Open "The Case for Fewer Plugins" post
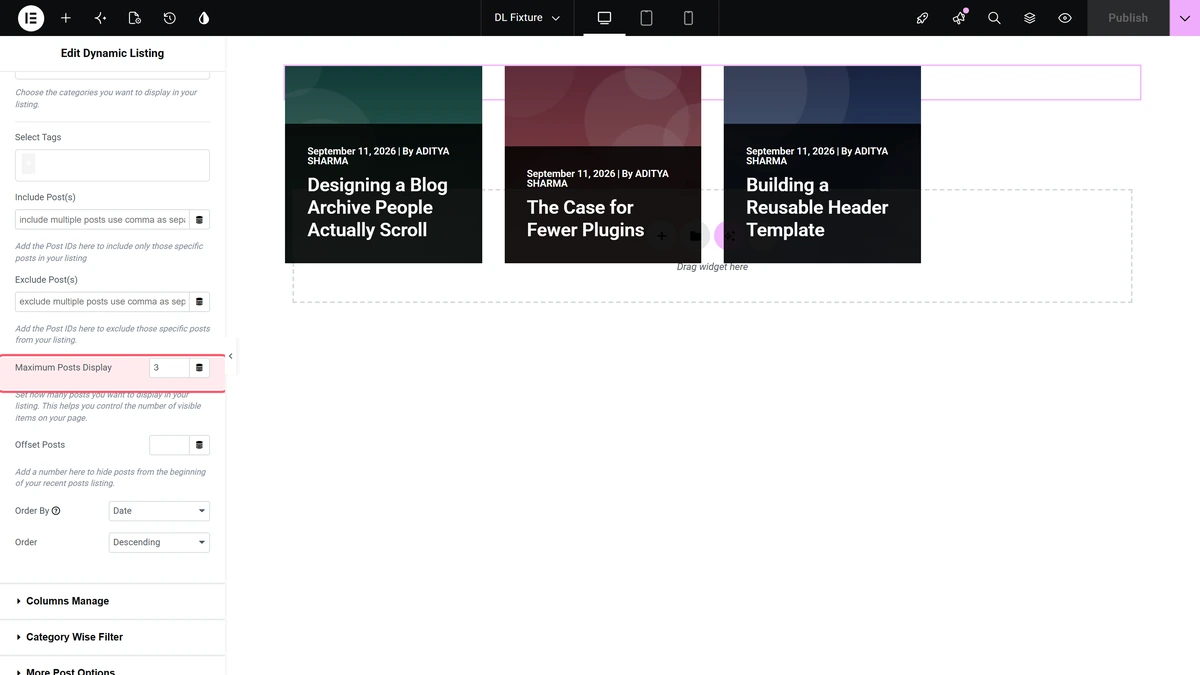 pyautogui.click(x=585, y=219)
